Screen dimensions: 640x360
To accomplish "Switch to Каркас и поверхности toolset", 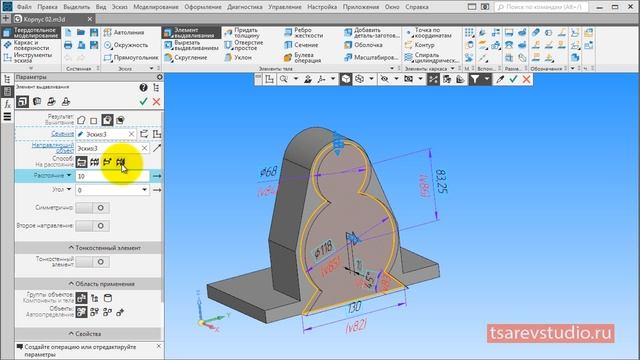I will [x=31, y=45].
